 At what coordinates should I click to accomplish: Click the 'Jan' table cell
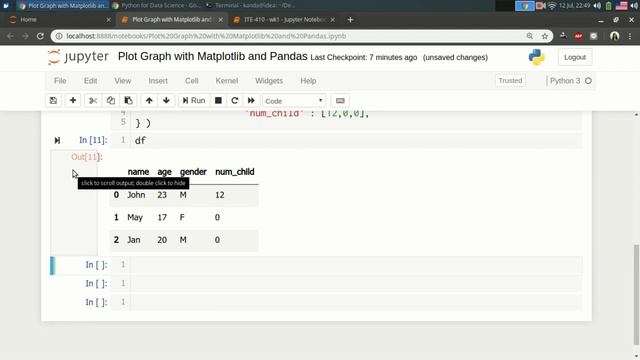134,240
